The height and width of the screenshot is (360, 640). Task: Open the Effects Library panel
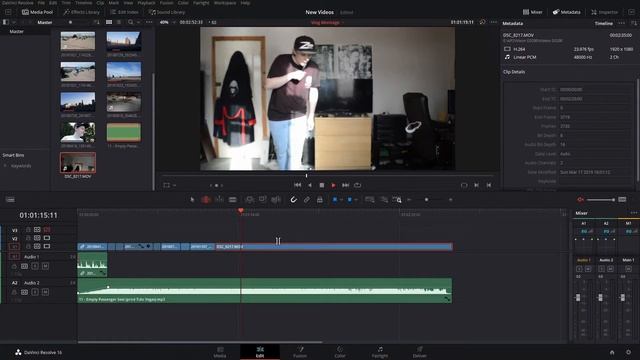click(81, 12)
